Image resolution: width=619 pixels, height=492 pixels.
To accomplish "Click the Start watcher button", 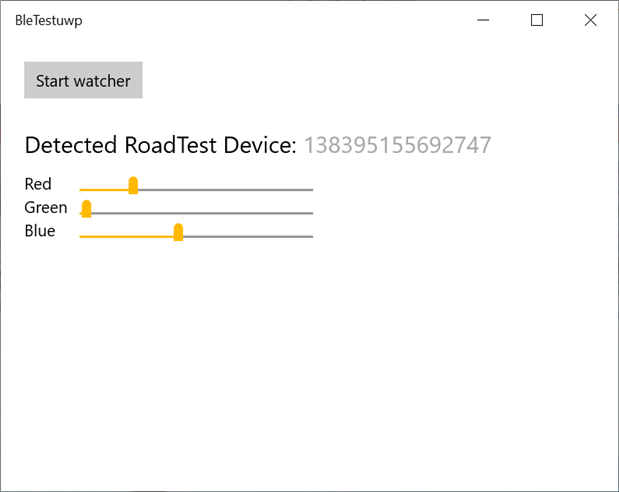I will tap(83, 81).
